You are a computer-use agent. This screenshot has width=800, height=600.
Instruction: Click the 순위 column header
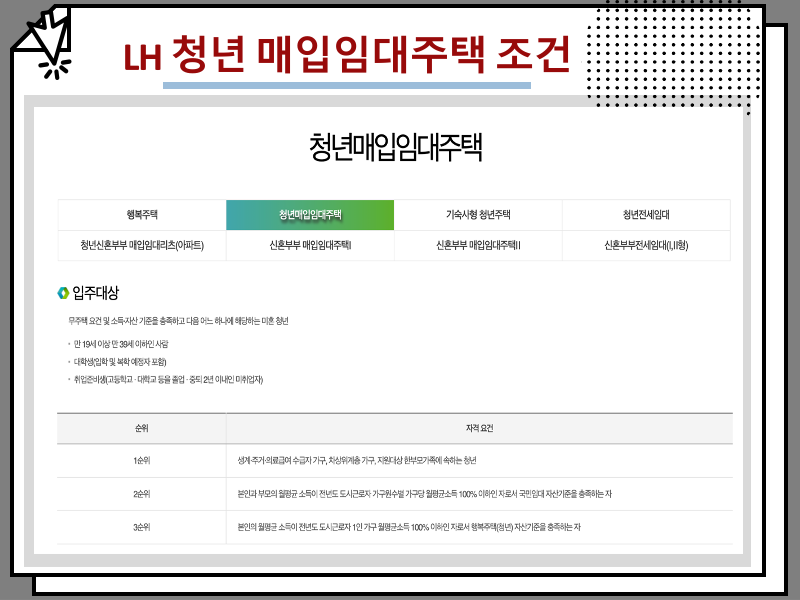pyautogui.click(x=141, y=429)
